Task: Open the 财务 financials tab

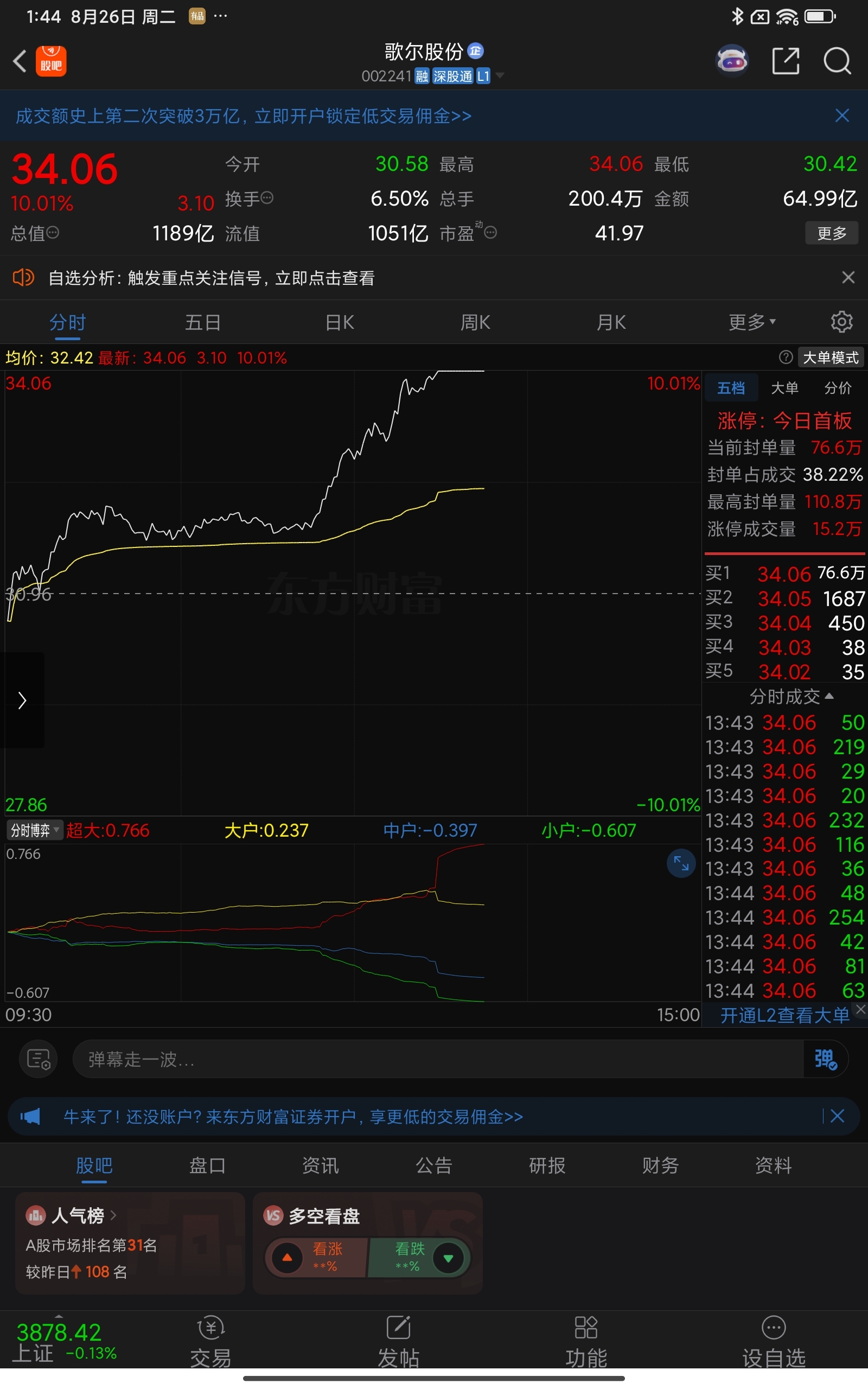Action: point(660,1165)
